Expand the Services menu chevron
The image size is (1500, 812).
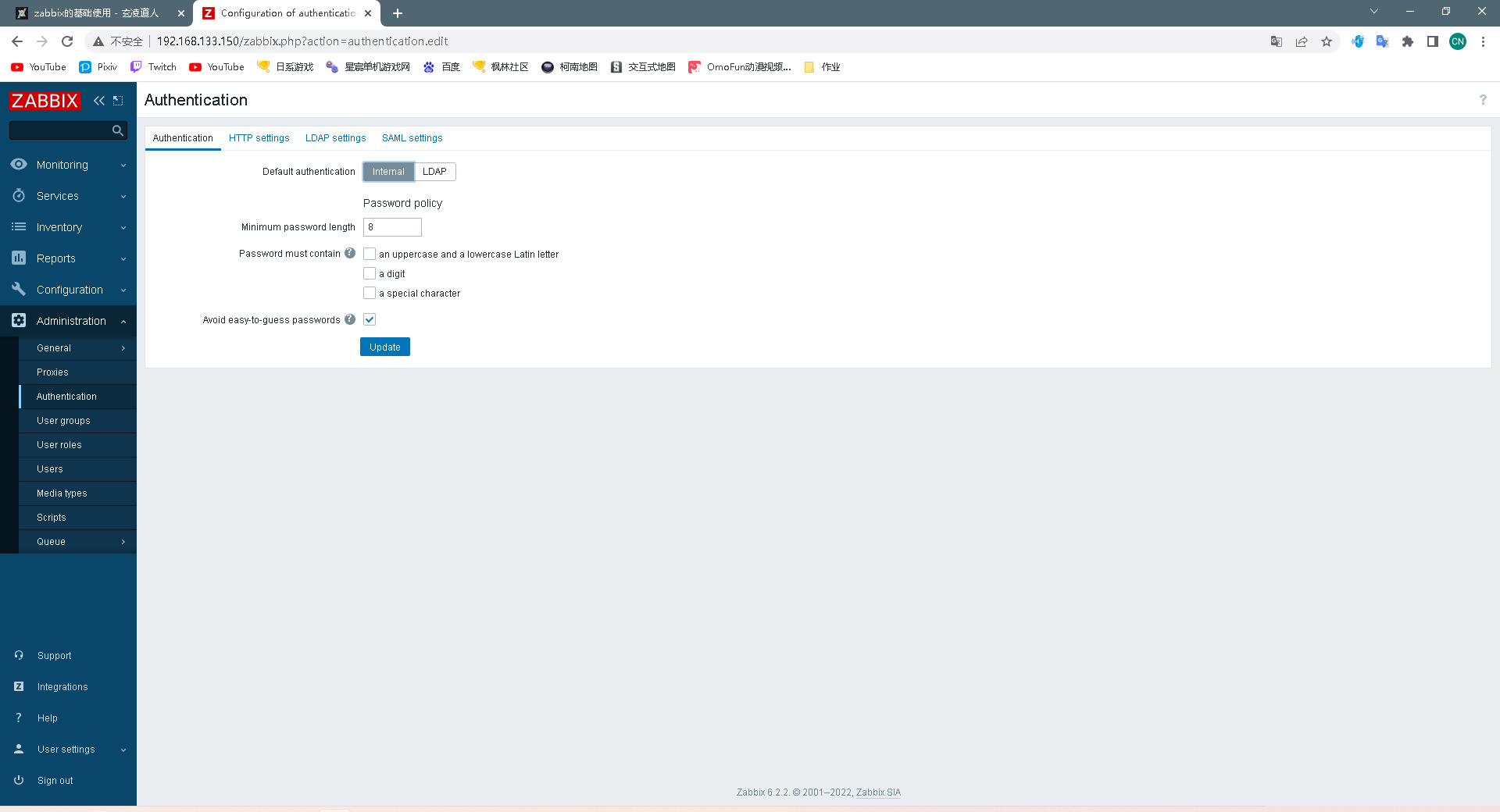123,196
